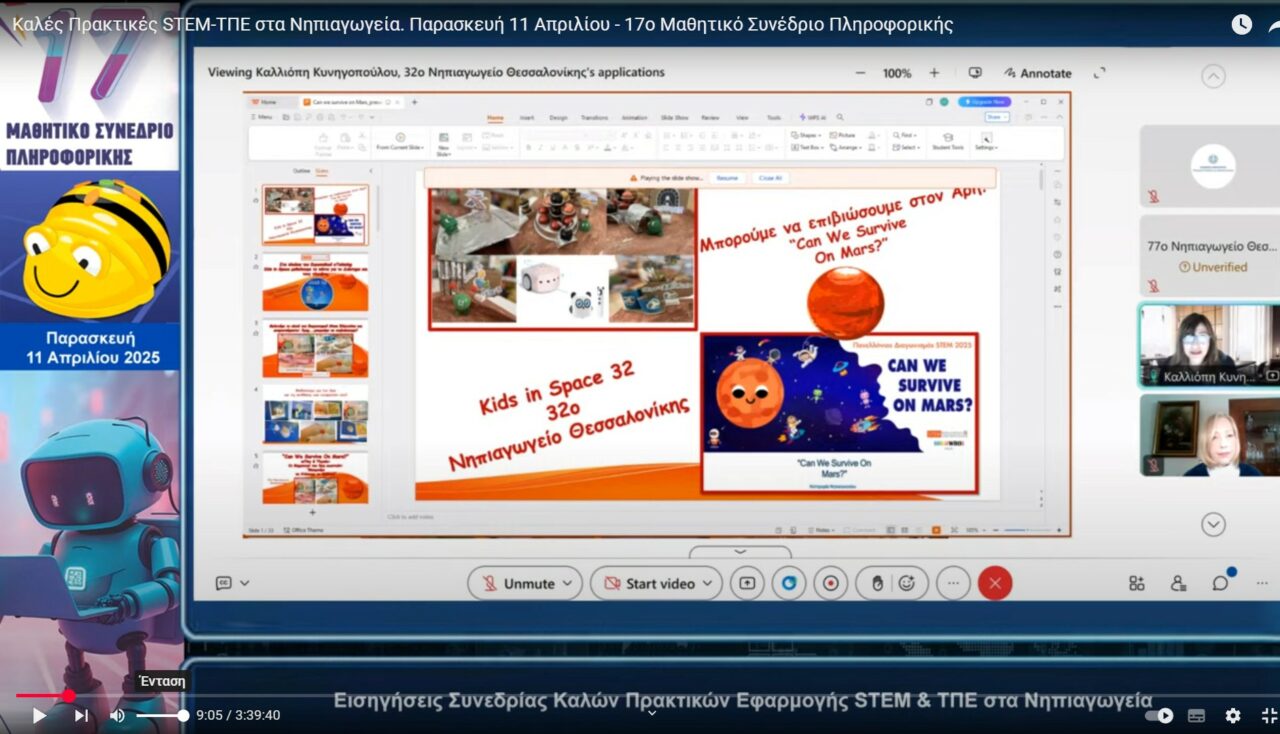Viewport: 1280px width, 734px height.
Task: Click Upgrade Now button
Action: pyautogui.click(x=984, y=102)
